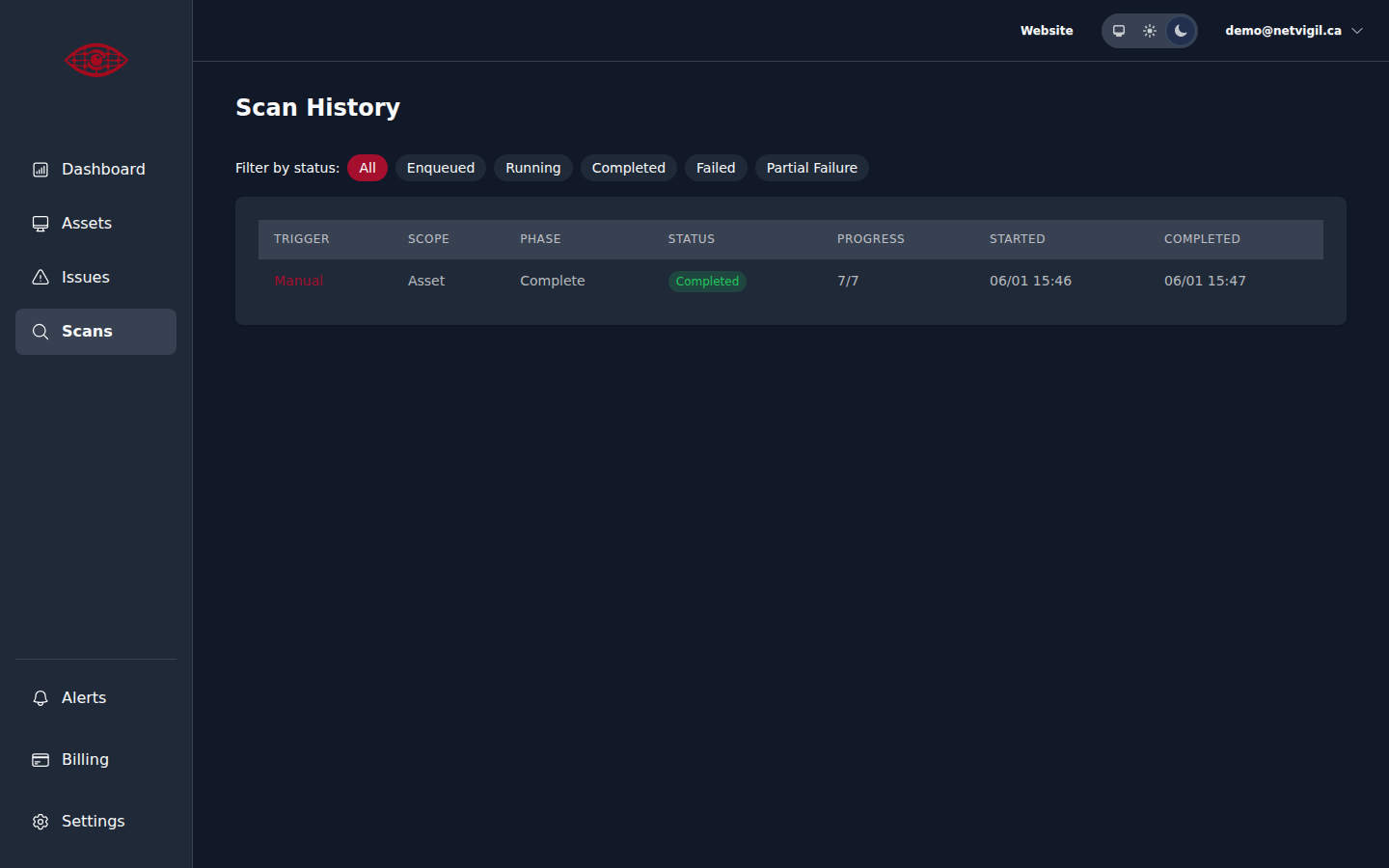The height and width of the screenshot is (868, 1389).
Task: Navigate to Issues page
Action: (x=95, y=278)
